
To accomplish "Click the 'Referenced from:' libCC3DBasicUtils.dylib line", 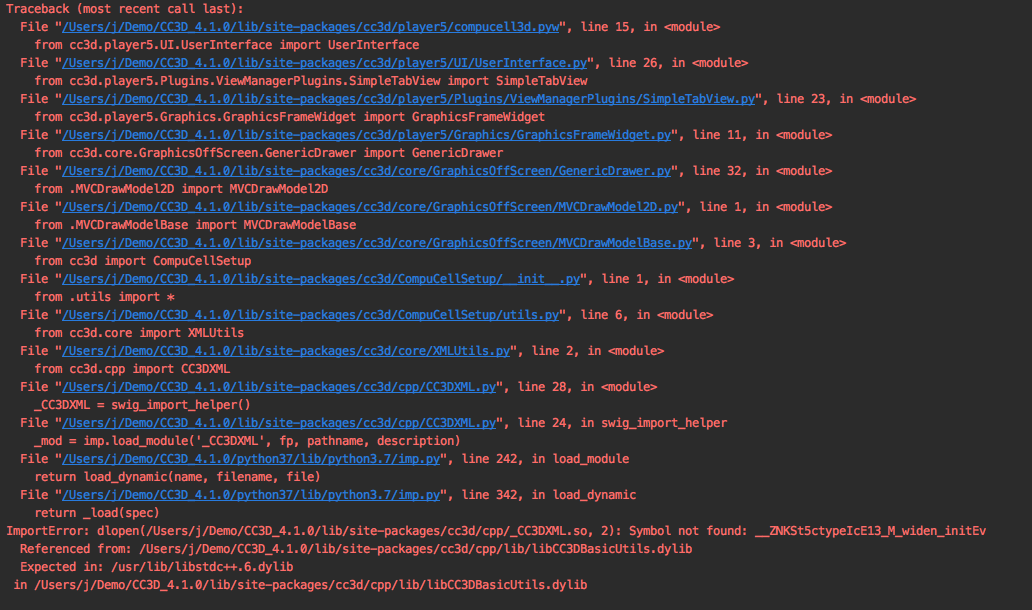I will click(x=356, y=549).
